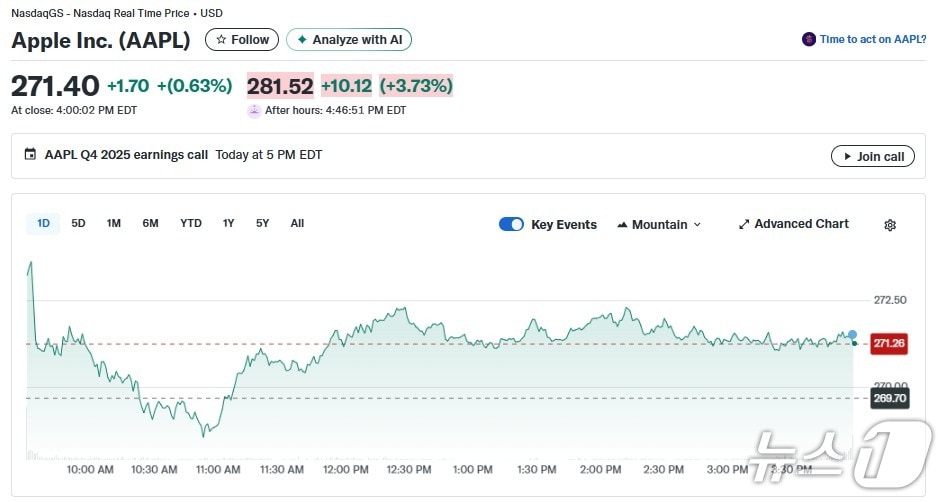Image resolution: width=946 pixels, height=502 pixels.
Task: Select the 1M chart range
Action: click(114, 223)
